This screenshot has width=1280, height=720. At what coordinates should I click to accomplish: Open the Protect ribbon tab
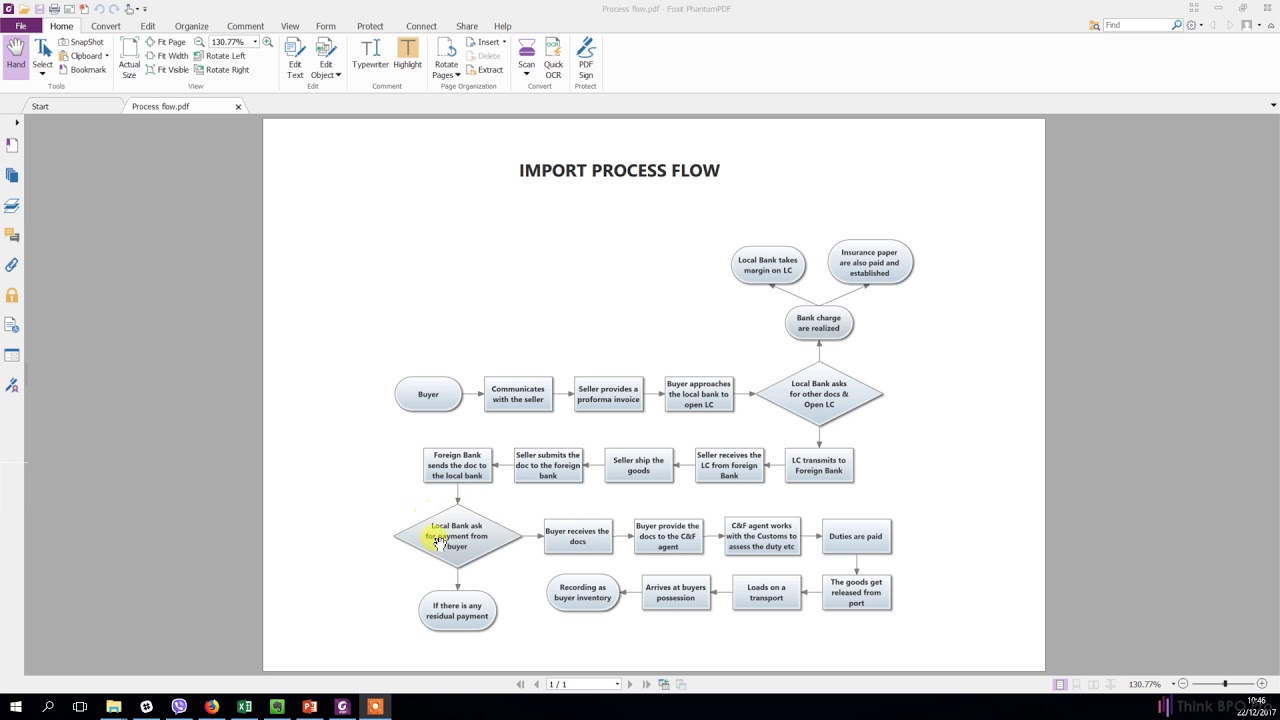click(x=370, y=26)
